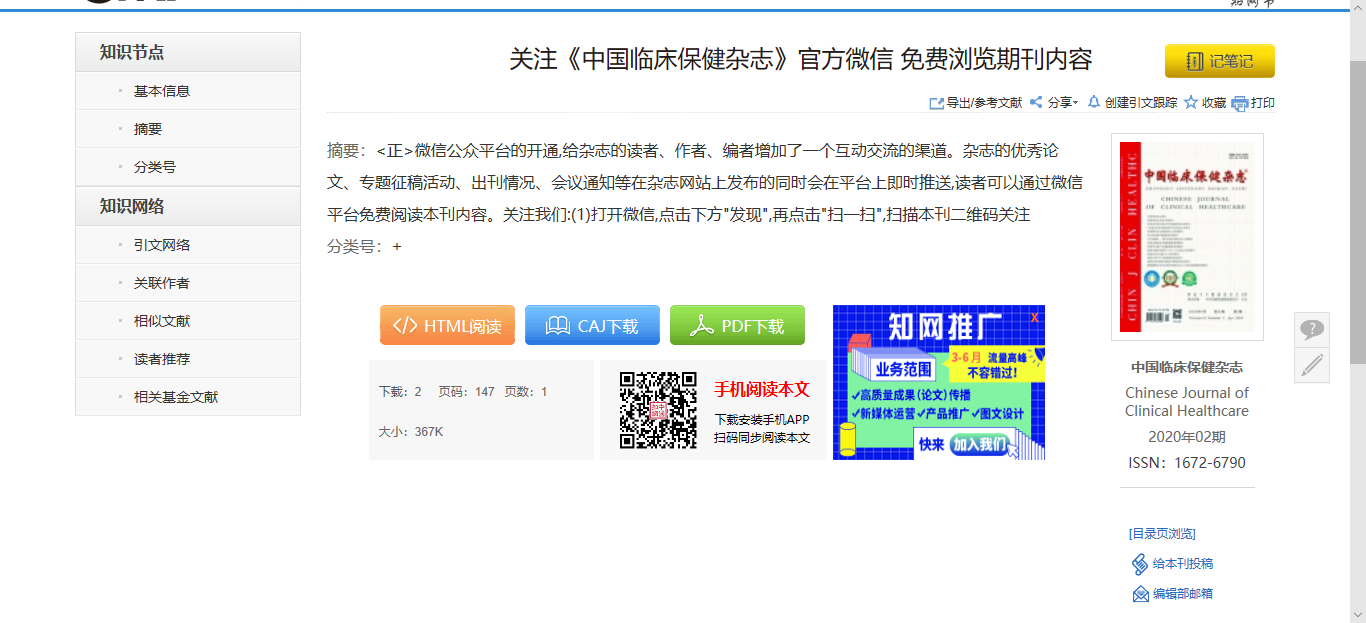Click the printer icon to print (打印)
Image resolution: width=1366 pixels, height=623 pixels.
(x=1240, y=103)
